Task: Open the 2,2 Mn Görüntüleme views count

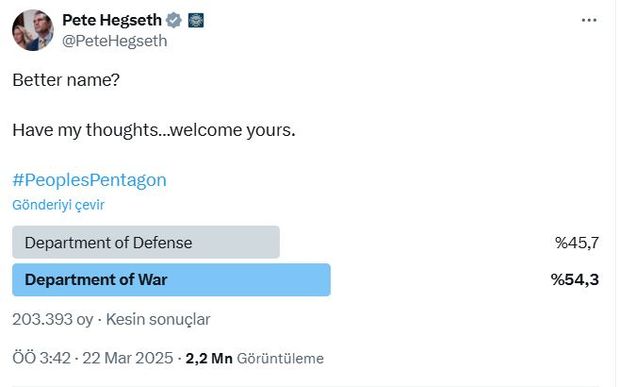Action: (x=255, y=358)
